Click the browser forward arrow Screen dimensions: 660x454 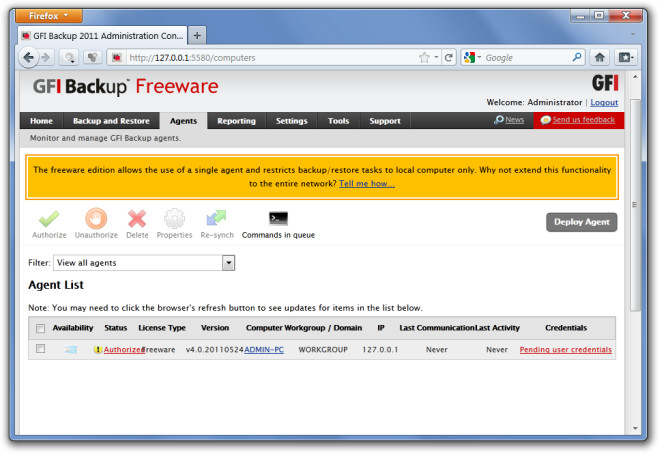(x=46, y=58)
